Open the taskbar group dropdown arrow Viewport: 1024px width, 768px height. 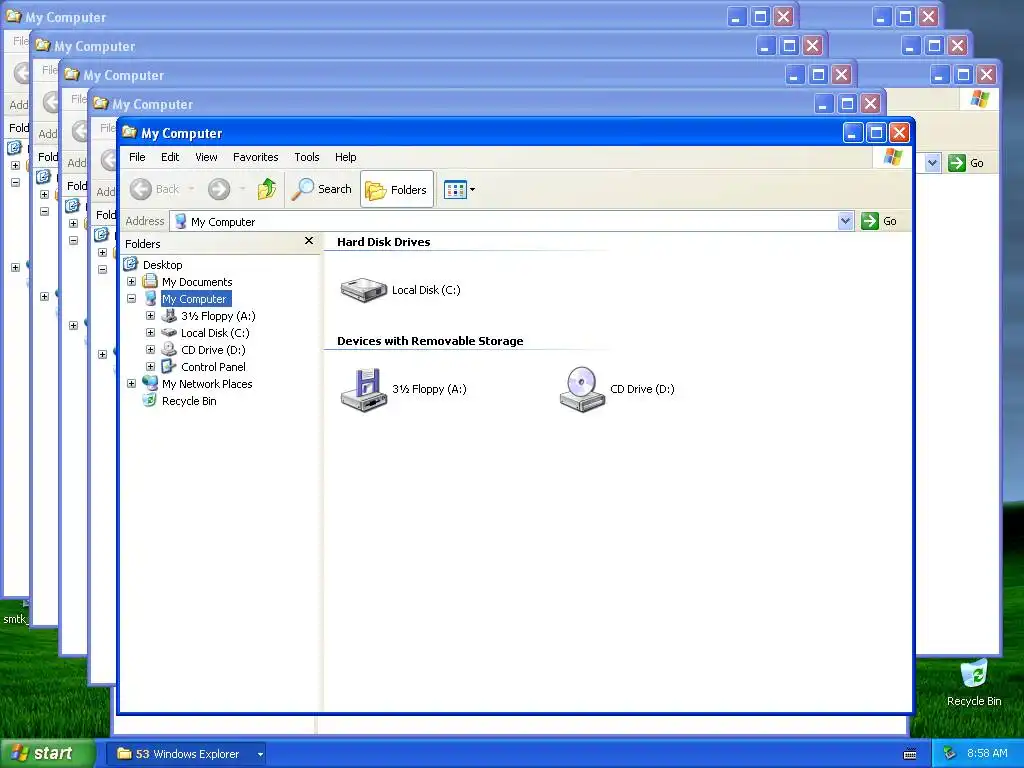(x=260, y=754)
